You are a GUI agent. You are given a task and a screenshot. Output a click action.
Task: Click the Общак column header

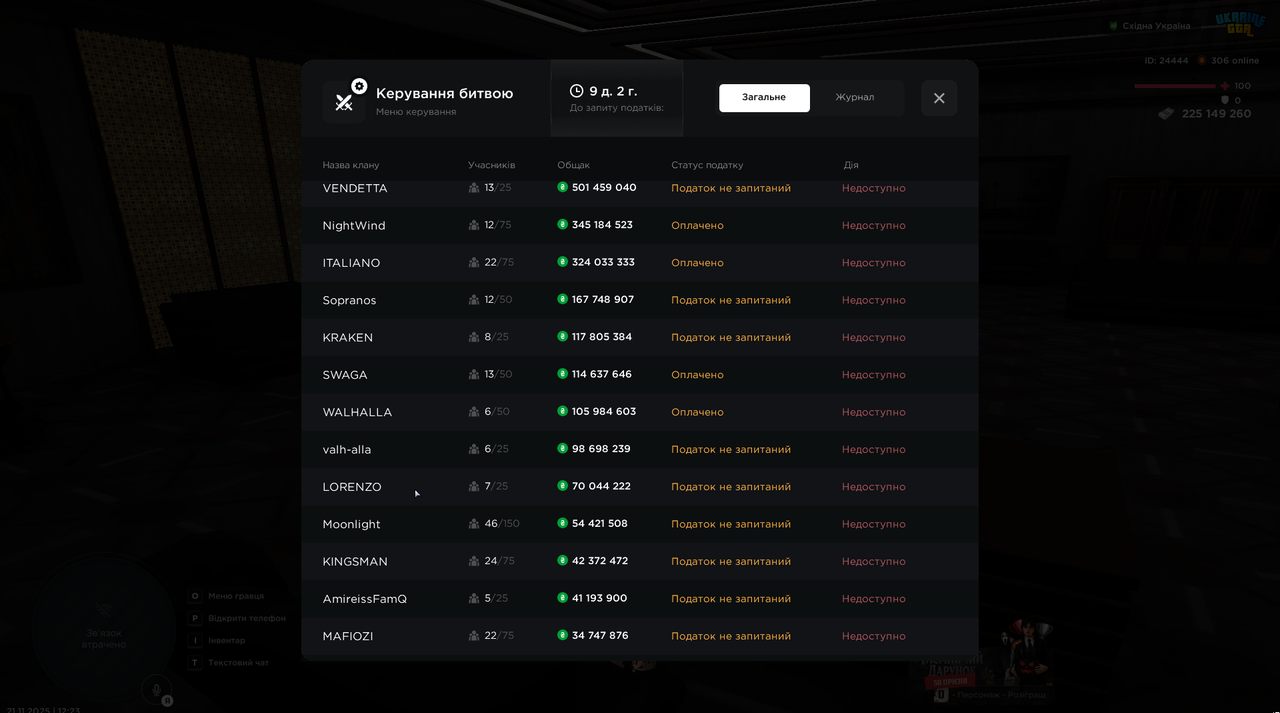click(x=574, y=165)
